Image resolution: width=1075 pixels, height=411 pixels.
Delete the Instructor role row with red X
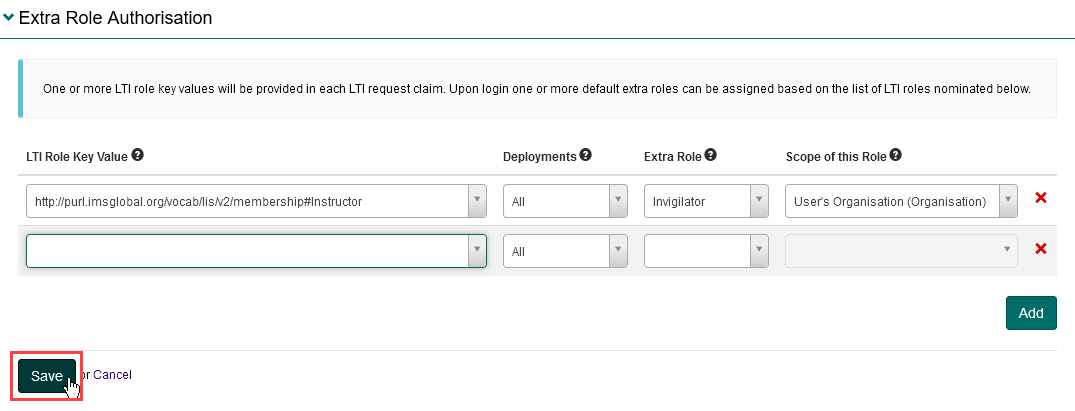pos(1040,198)
